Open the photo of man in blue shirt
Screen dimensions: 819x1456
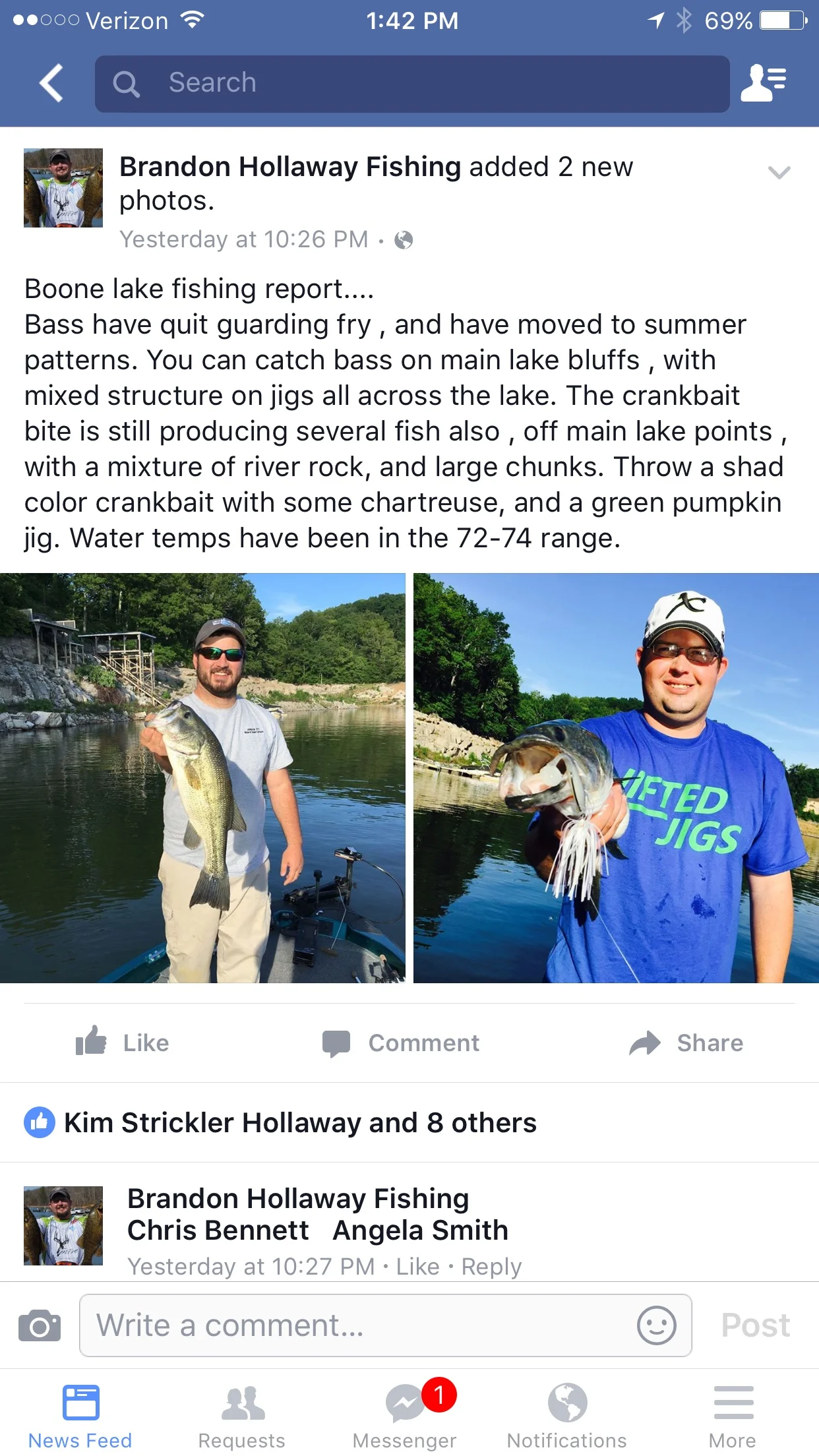[x=616, y=778]
